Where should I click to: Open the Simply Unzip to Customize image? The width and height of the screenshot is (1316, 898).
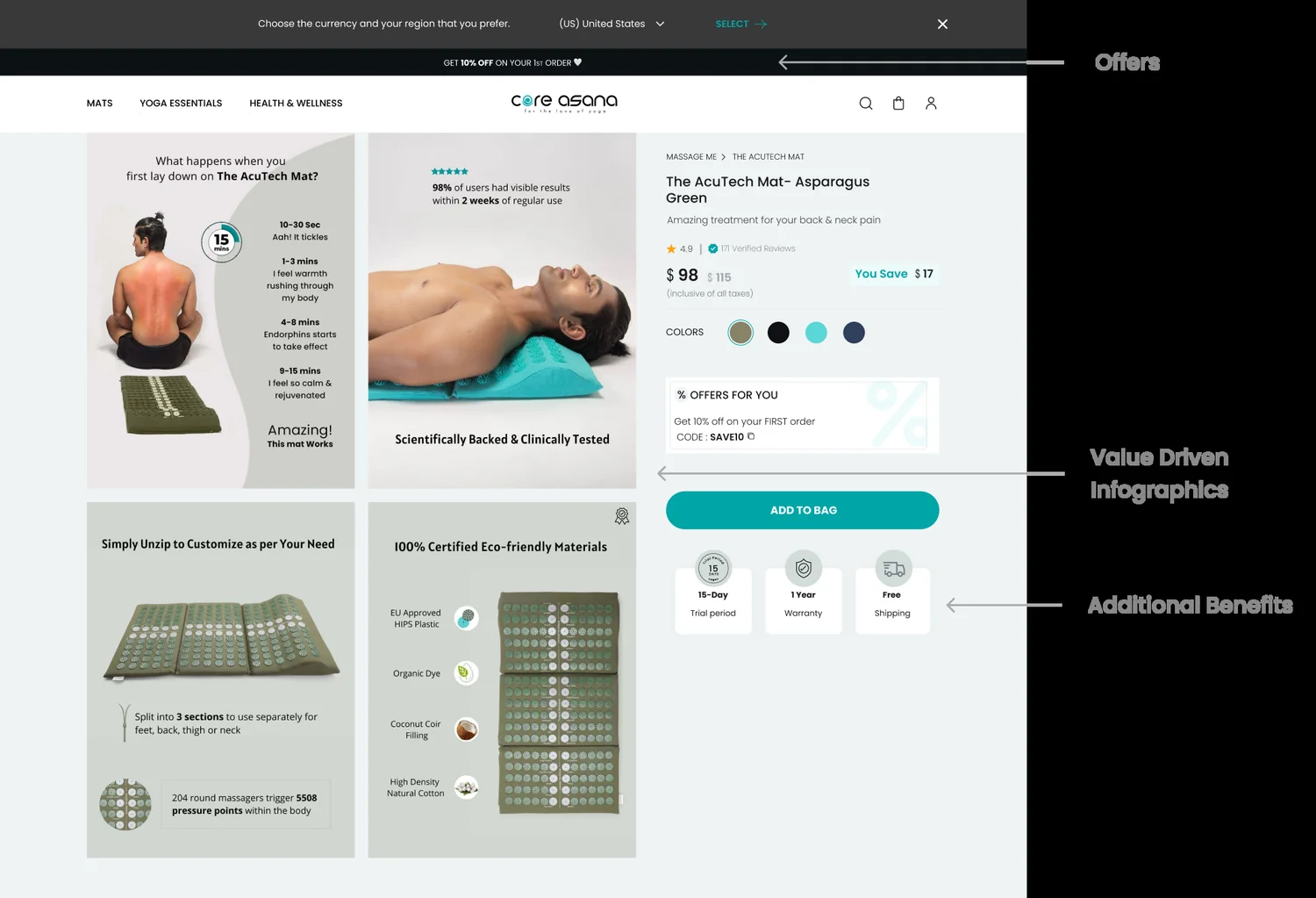pyautogui.click(x=221, y=680)
